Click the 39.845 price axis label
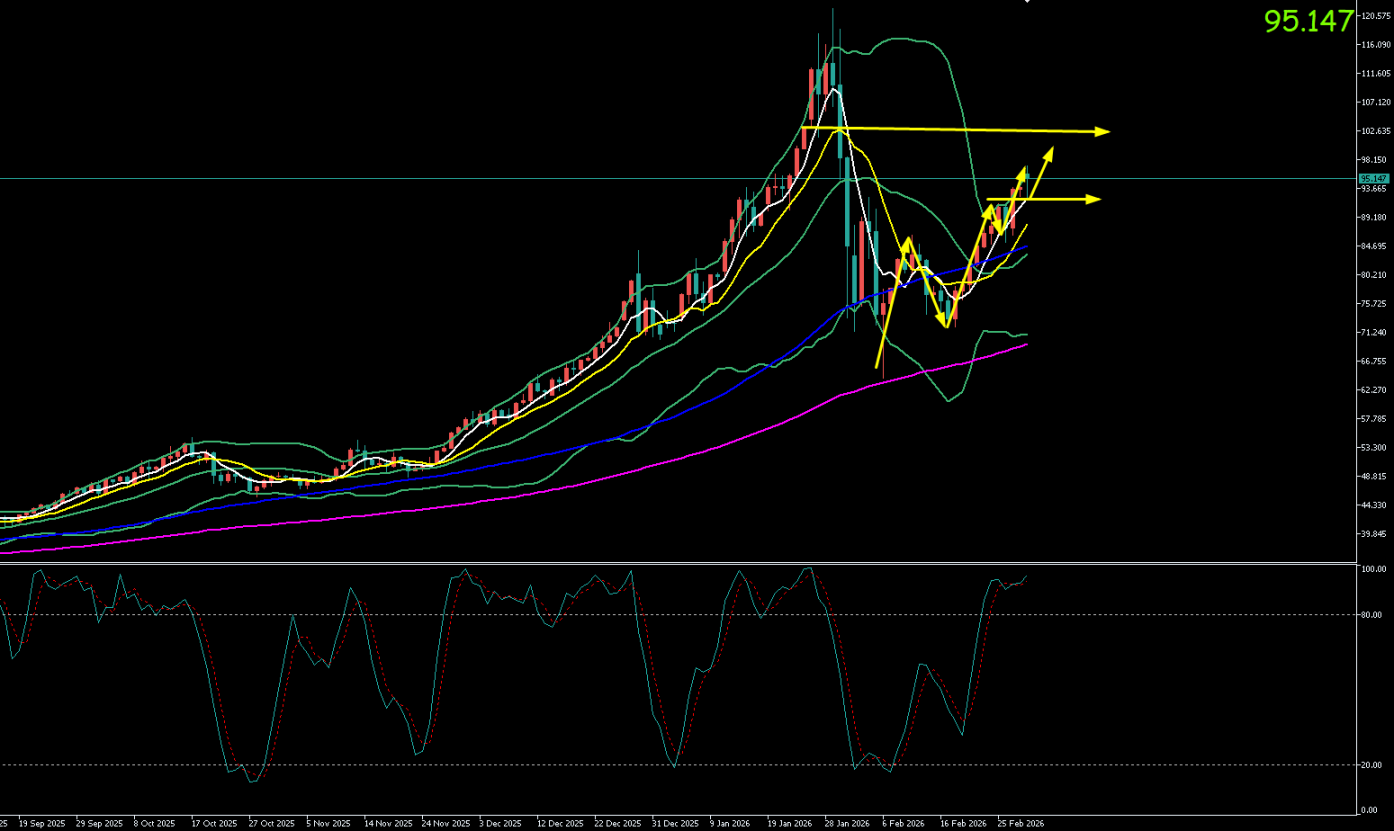This screenshot has width=1394, height=831. point(1374,534)
